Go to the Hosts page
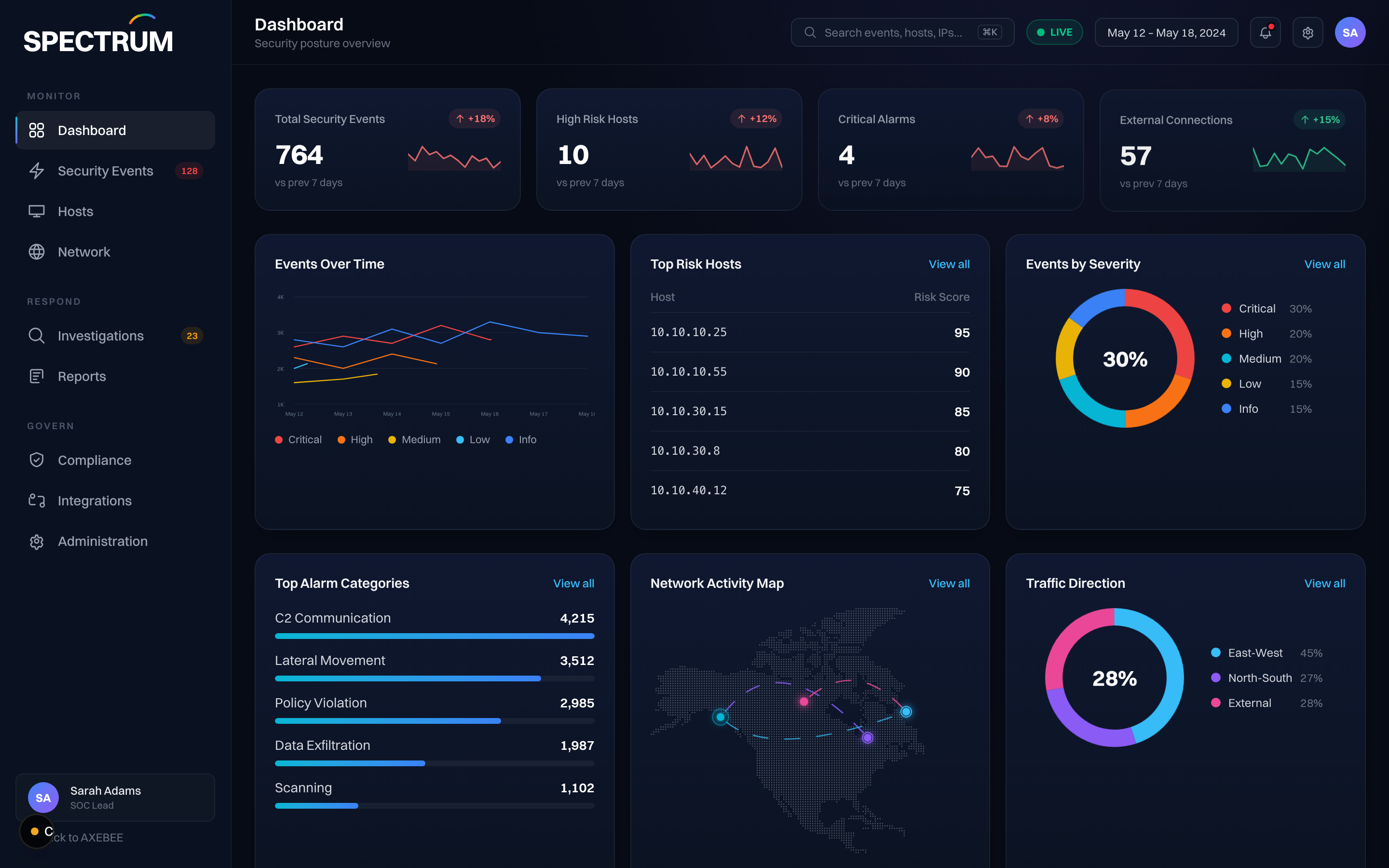The width and height of the screenshot is (1389, 868). [115, 211]
